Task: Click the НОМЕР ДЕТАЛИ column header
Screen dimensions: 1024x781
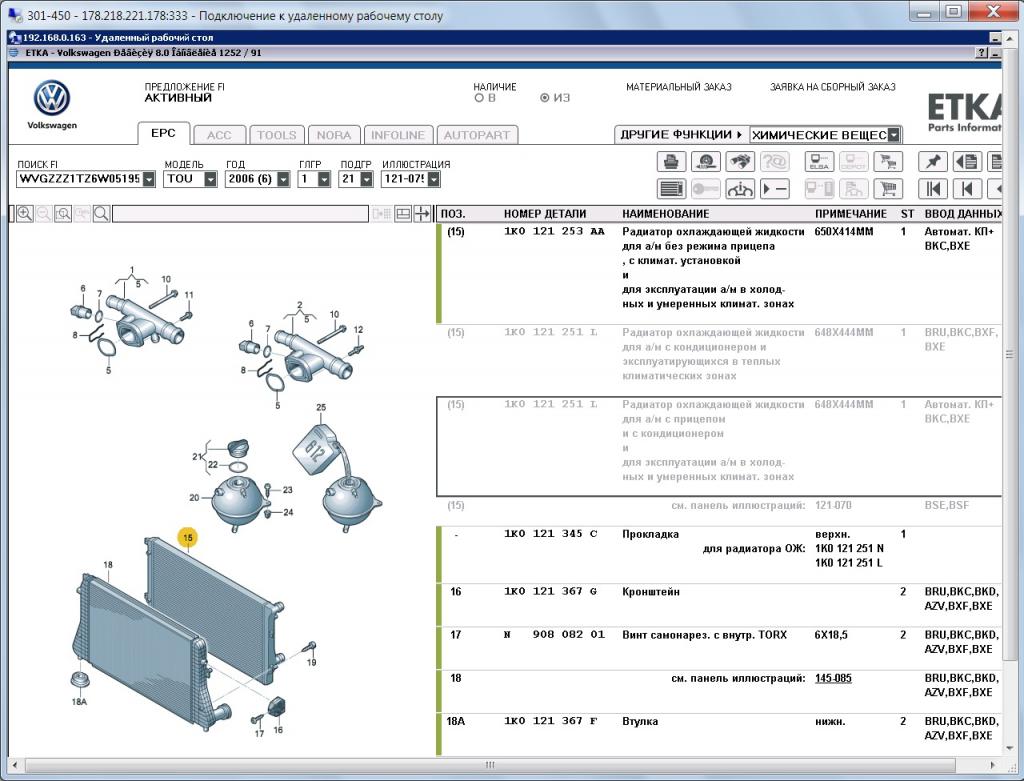Action: coord(545,214)
